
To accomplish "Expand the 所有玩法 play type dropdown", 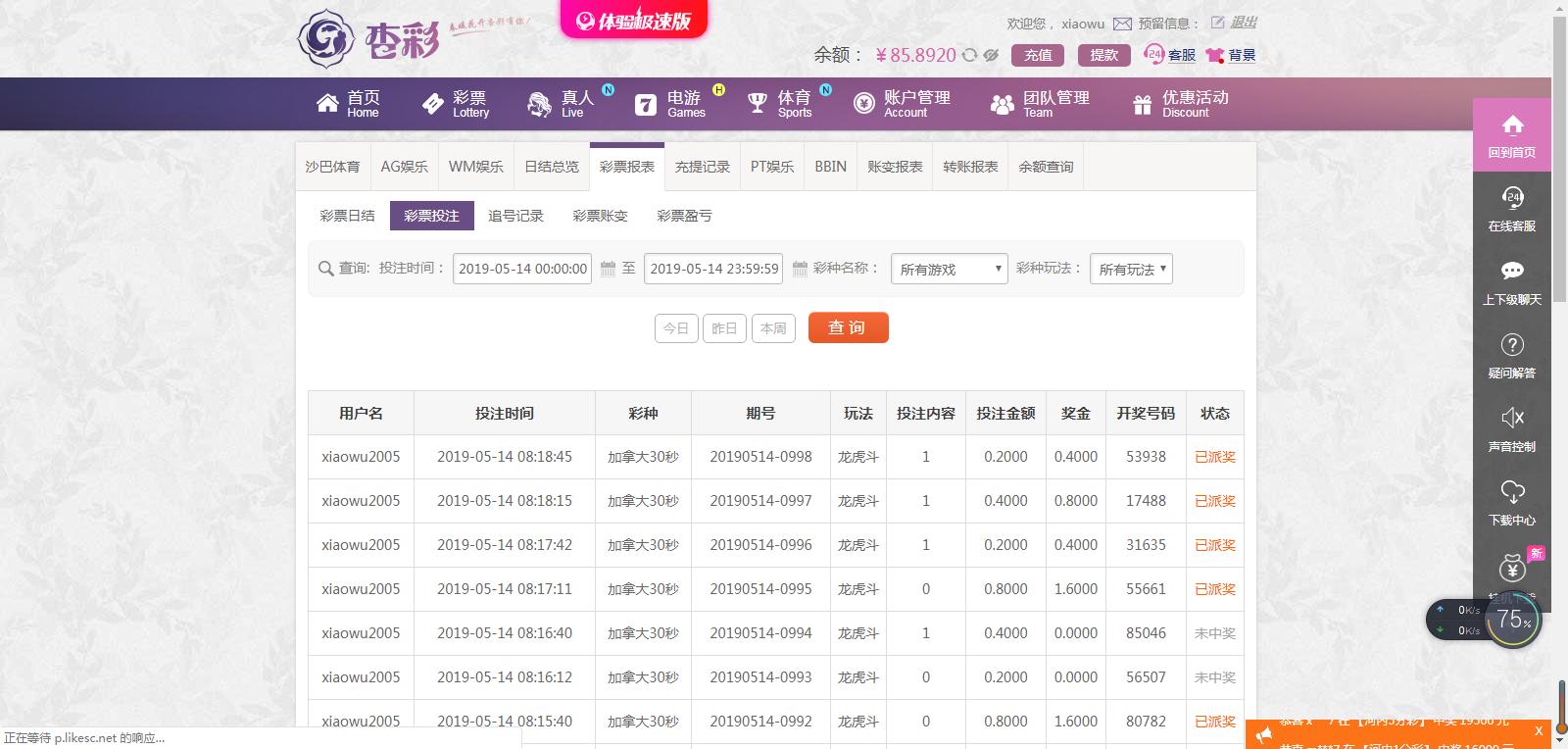I will [x=1131, y=269].
